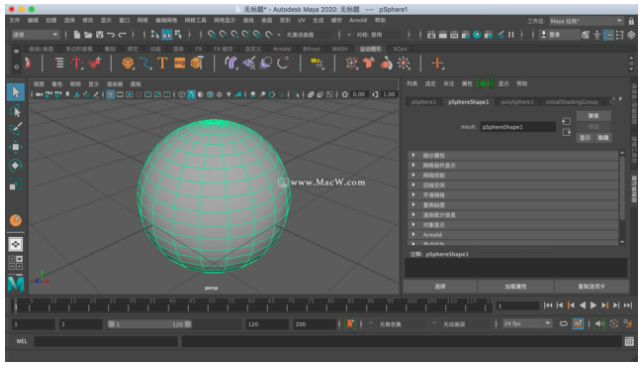
Task: Undo the last action
Action: [x=111, y=35]
